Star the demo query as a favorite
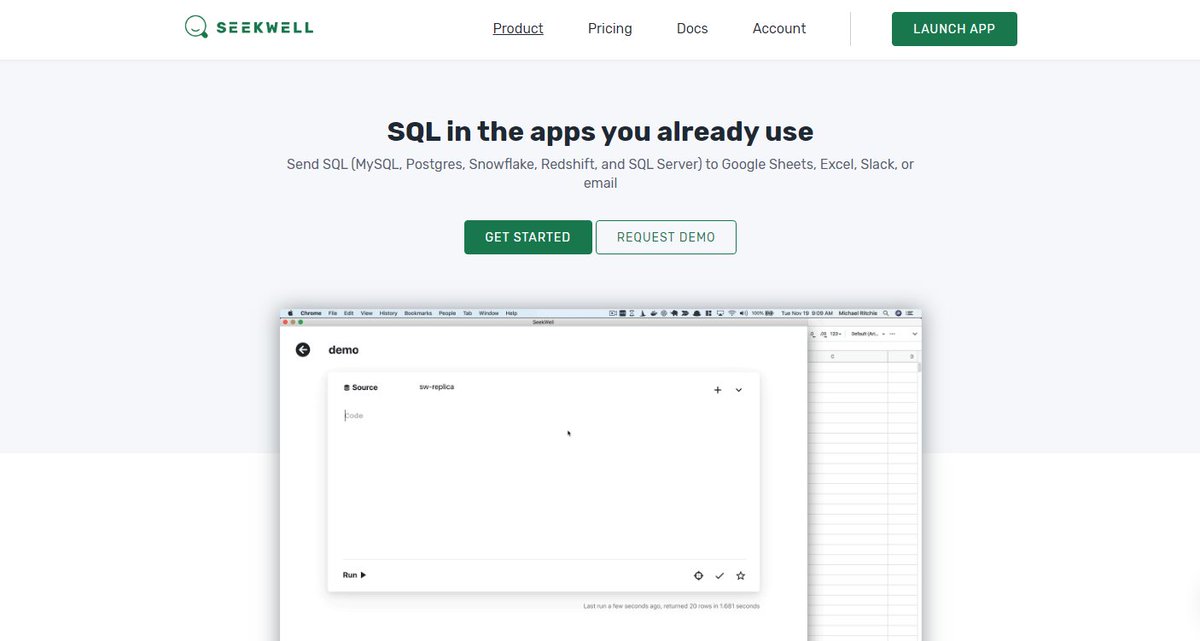The height and width of the screenshot is (641, 1200). click(740, 575)
